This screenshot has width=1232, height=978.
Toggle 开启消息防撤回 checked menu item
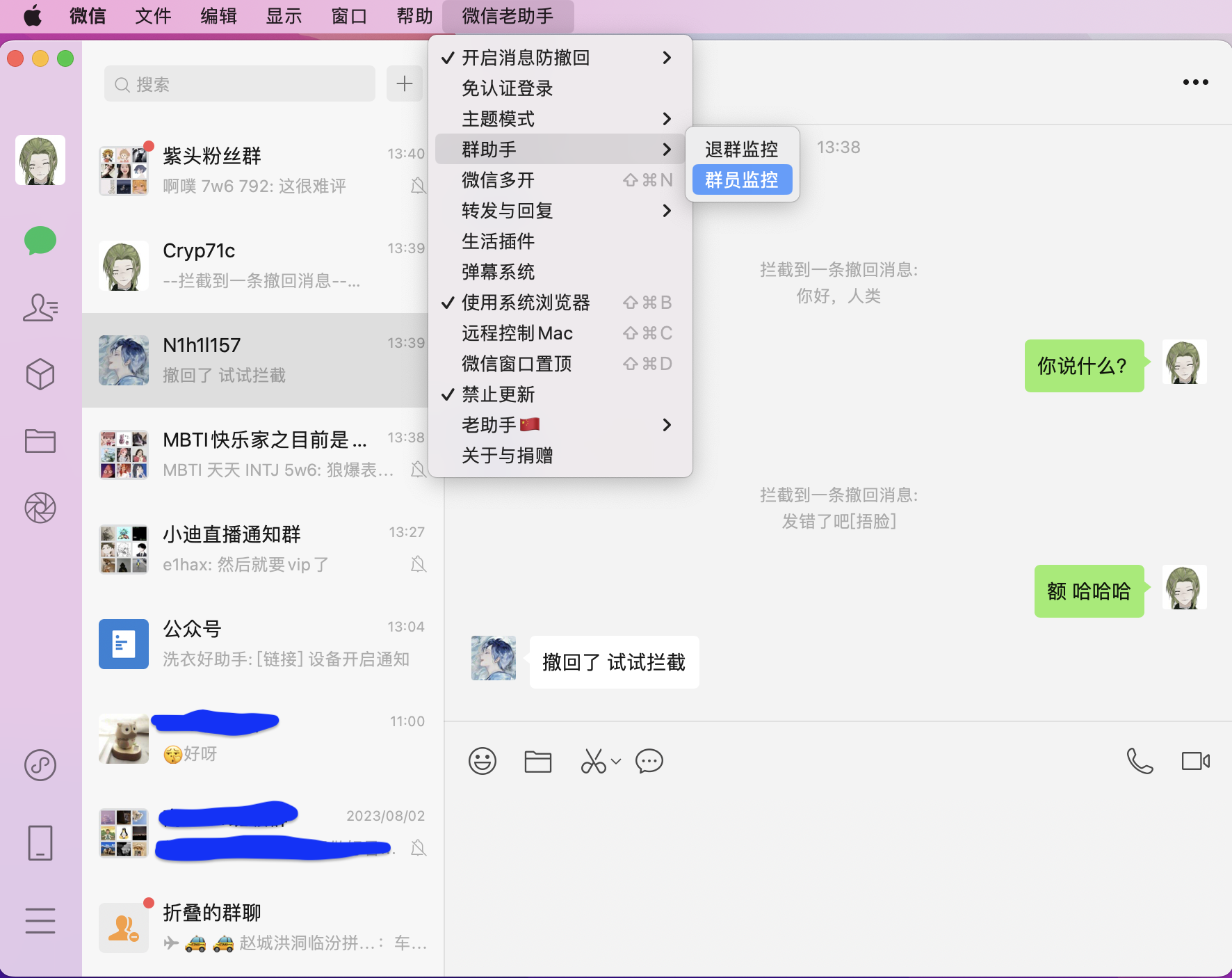(526, 58)
